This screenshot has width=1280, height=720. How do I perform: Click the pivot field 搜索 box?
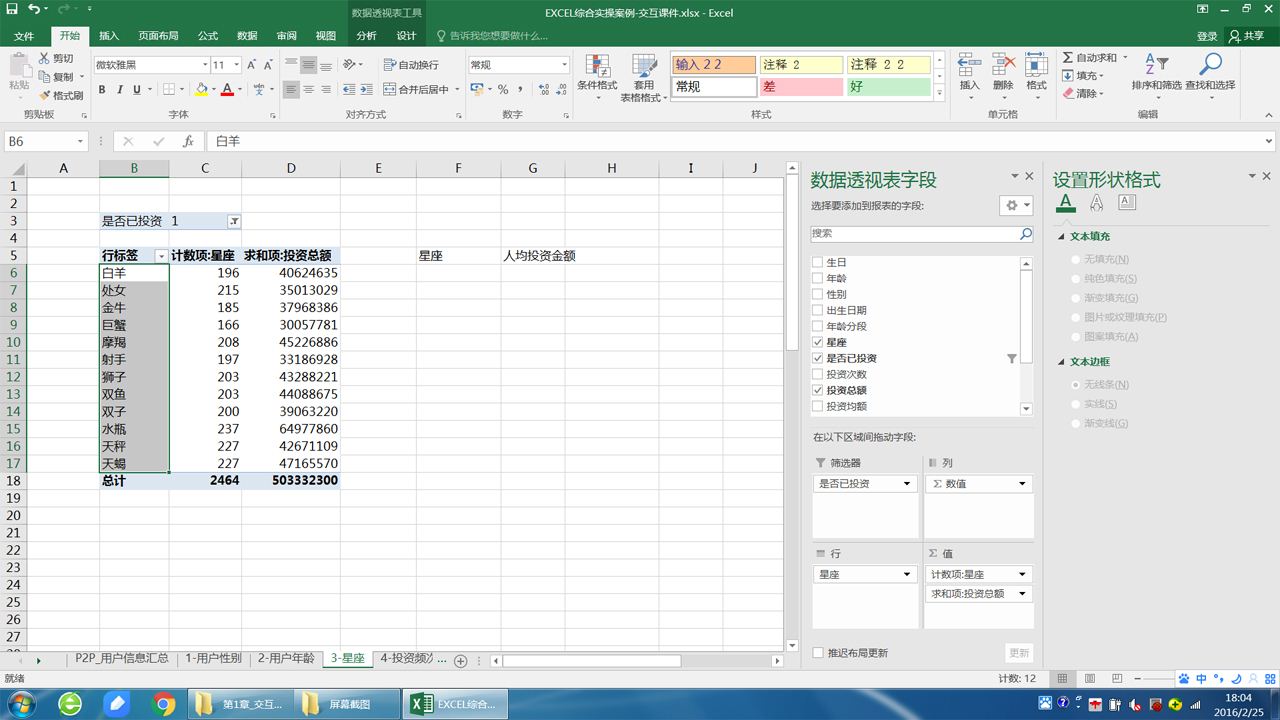click(915, 233)
